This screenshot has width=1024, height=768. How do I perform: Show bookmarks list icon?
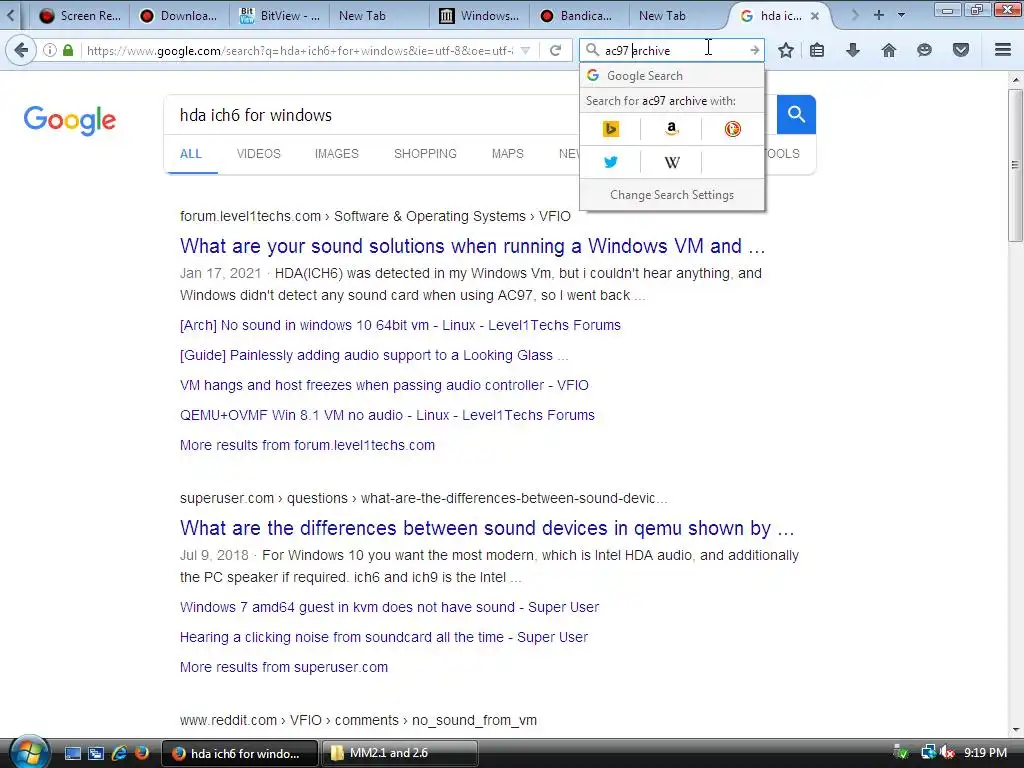(817, 50)
